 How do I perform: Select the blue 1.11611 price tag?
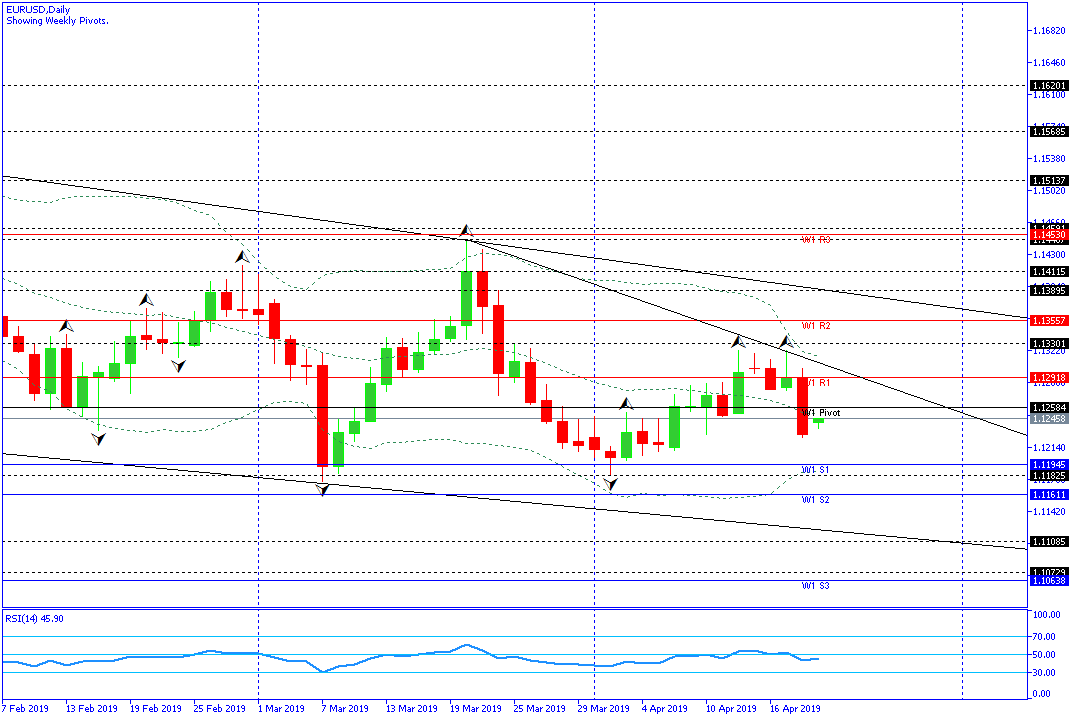(x=1049, y=495)
